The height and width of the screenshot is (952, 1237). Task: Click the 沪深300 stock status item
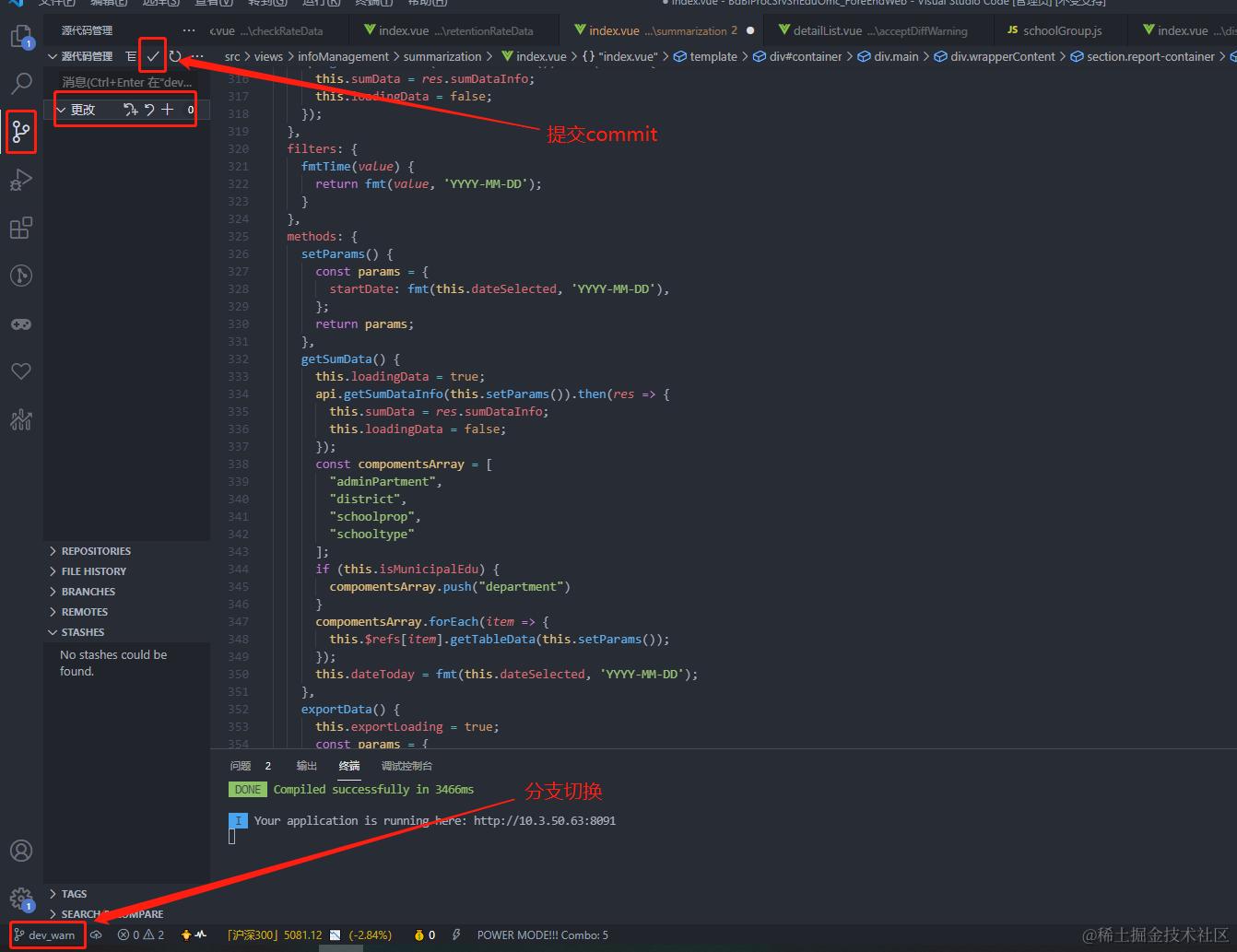(x=274, y=934)
